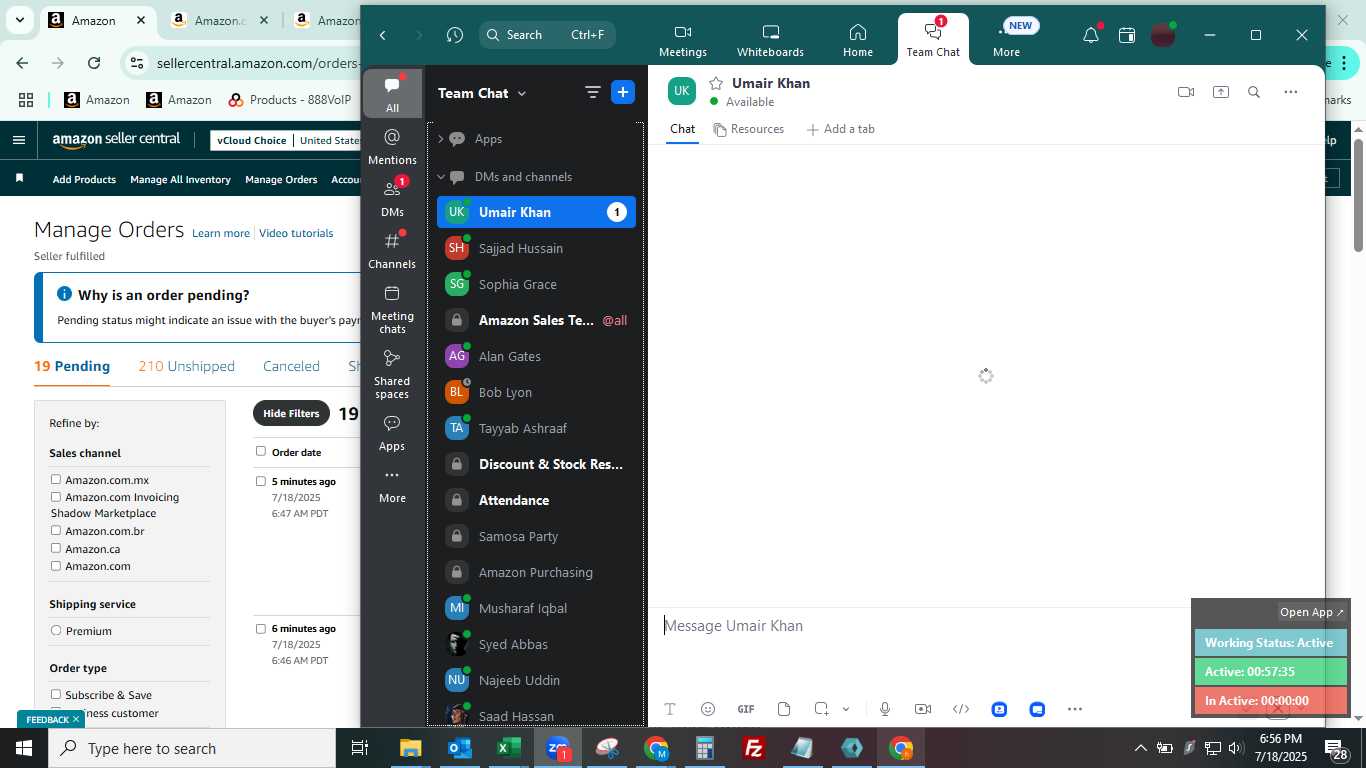Tick the select-all checkbox beside Order date

pyautogui.click(x=261, y=451)
